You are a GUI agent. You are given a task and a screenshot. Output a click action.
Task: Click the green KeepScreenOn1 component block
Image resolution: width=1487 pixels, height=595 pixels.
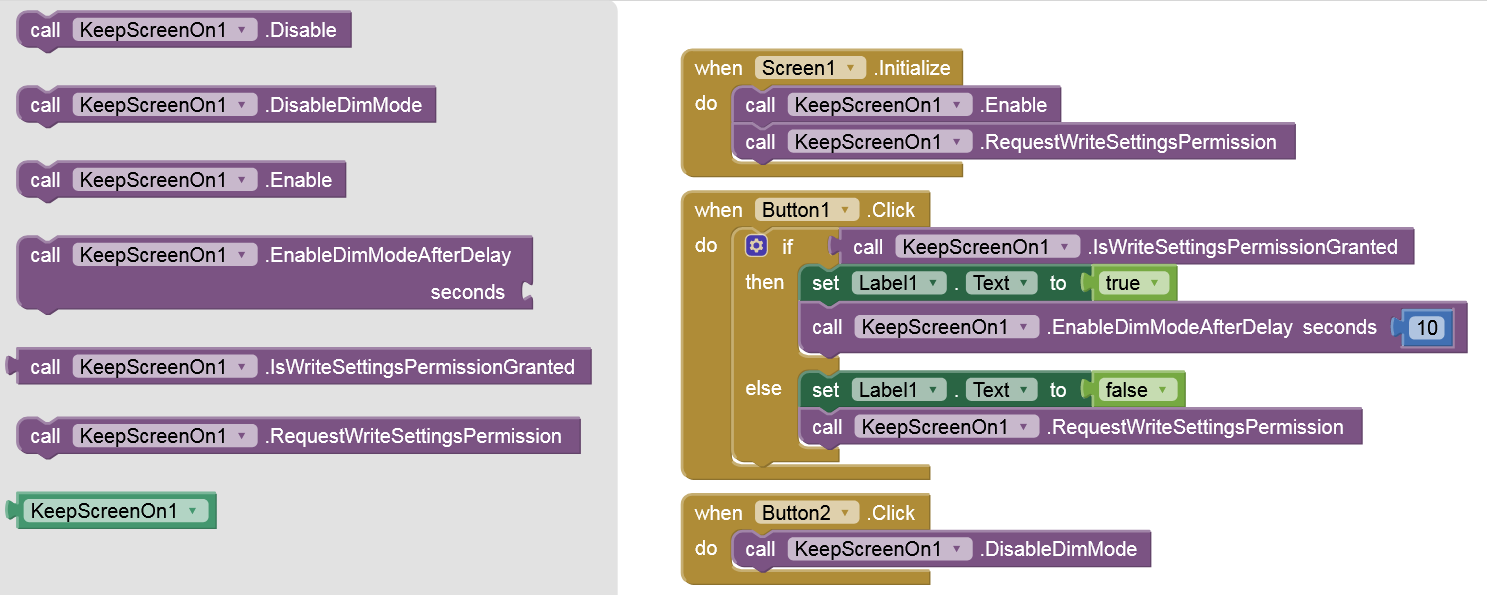[x=104, y=511]
